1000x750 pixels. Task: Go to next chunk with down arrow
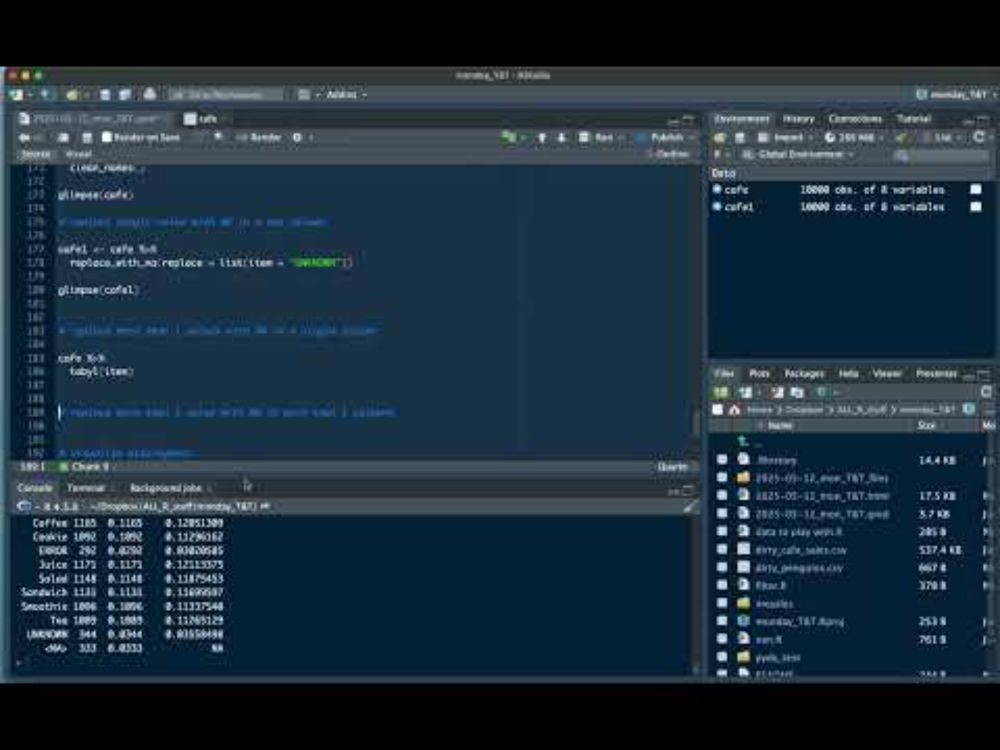pos(561,137)
